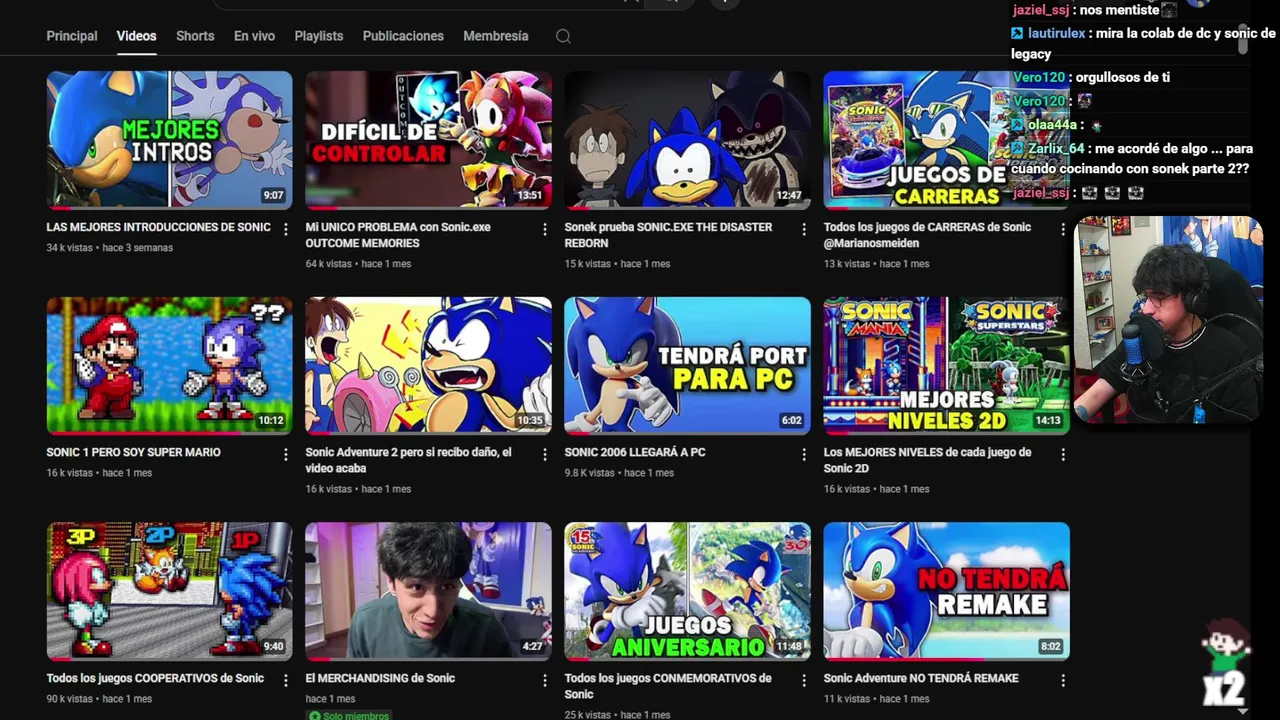
Task: Play the JUEGOS ANIVERSARIO thumbnail
Action: [x=687, y=591]
